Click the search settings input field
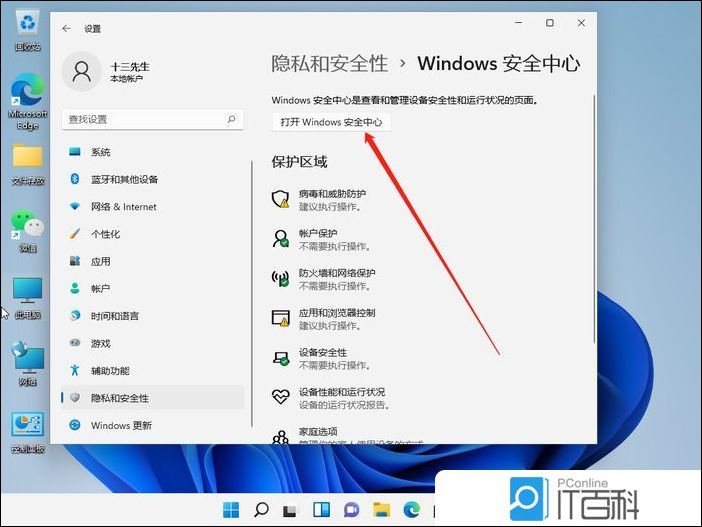 tap(153, 119)
